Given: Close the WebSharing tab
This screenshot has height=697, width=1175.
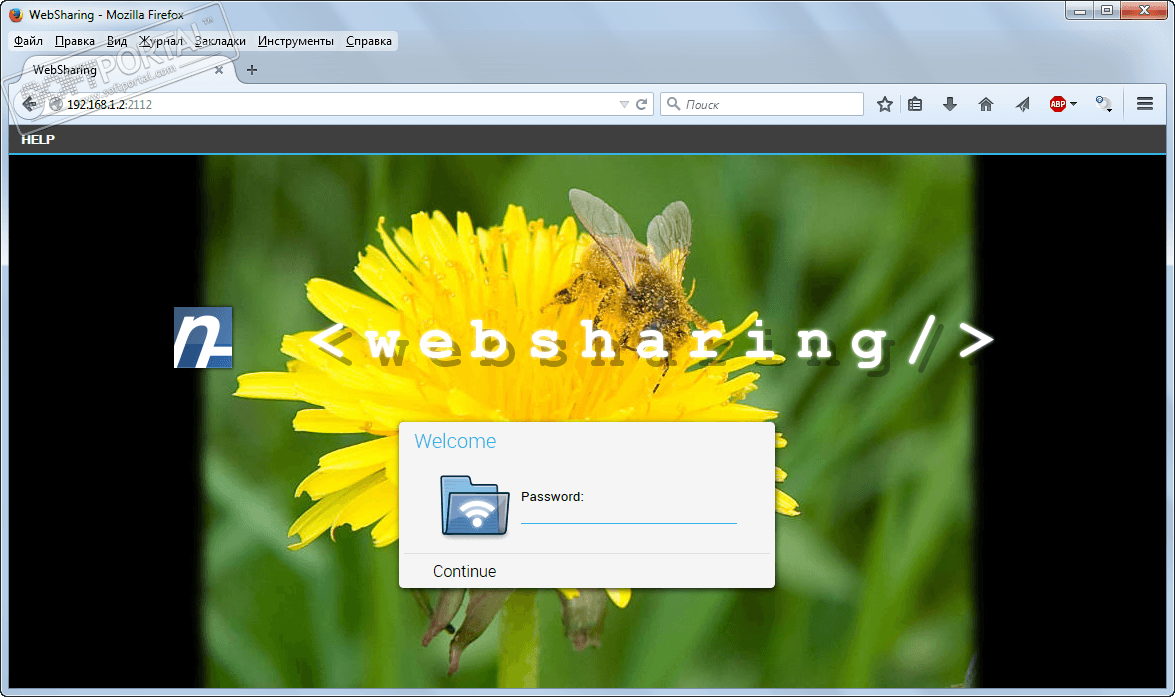Looking at the screenshot, I should tap(219, 70).
